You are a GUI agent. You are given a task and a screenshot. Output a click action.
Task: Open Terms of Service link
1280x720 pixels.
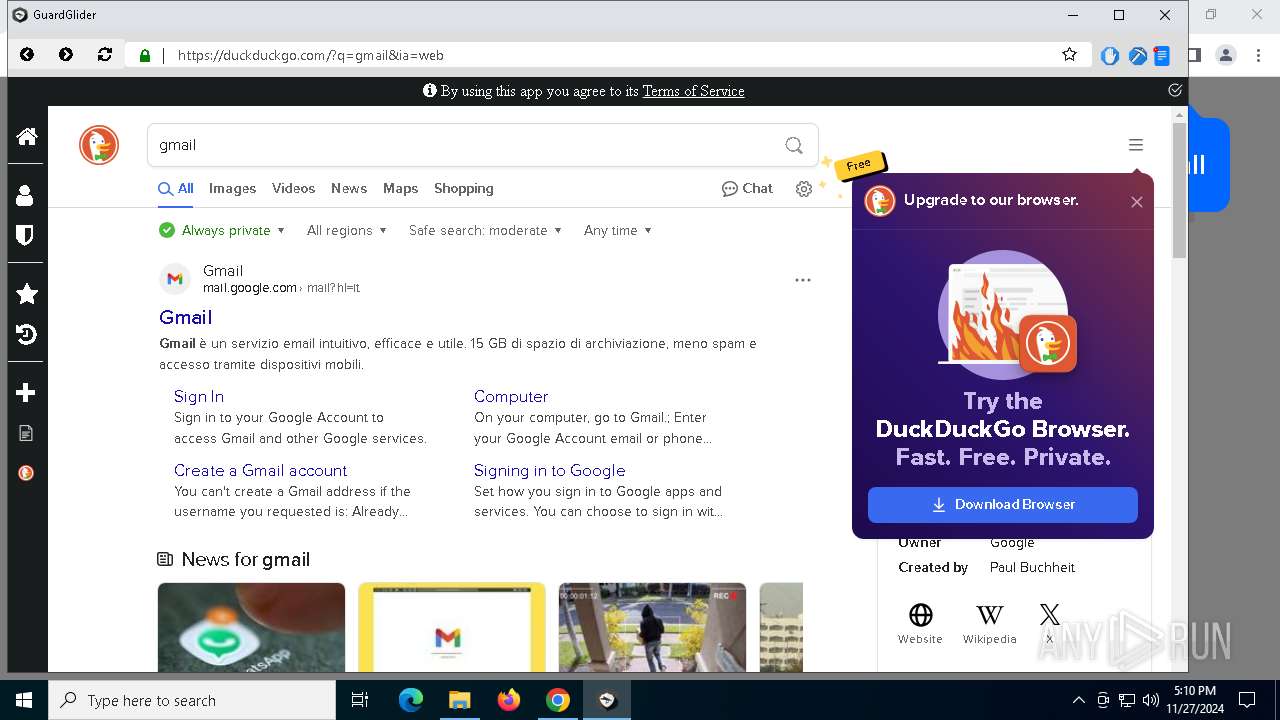(693, 91)
